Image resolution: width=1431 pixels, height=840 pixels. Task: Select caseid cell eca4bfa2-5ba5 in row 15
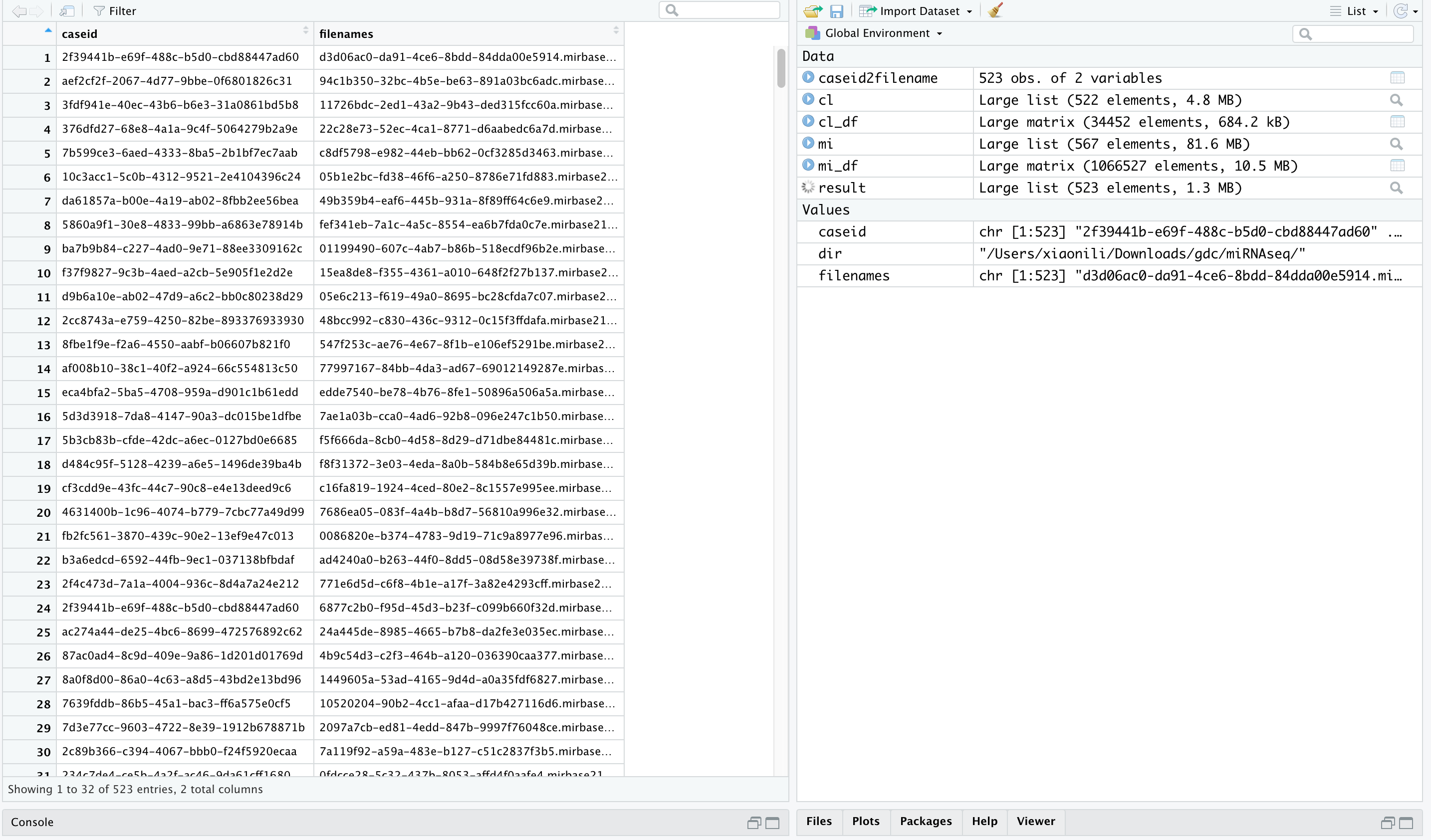point(185,393)
